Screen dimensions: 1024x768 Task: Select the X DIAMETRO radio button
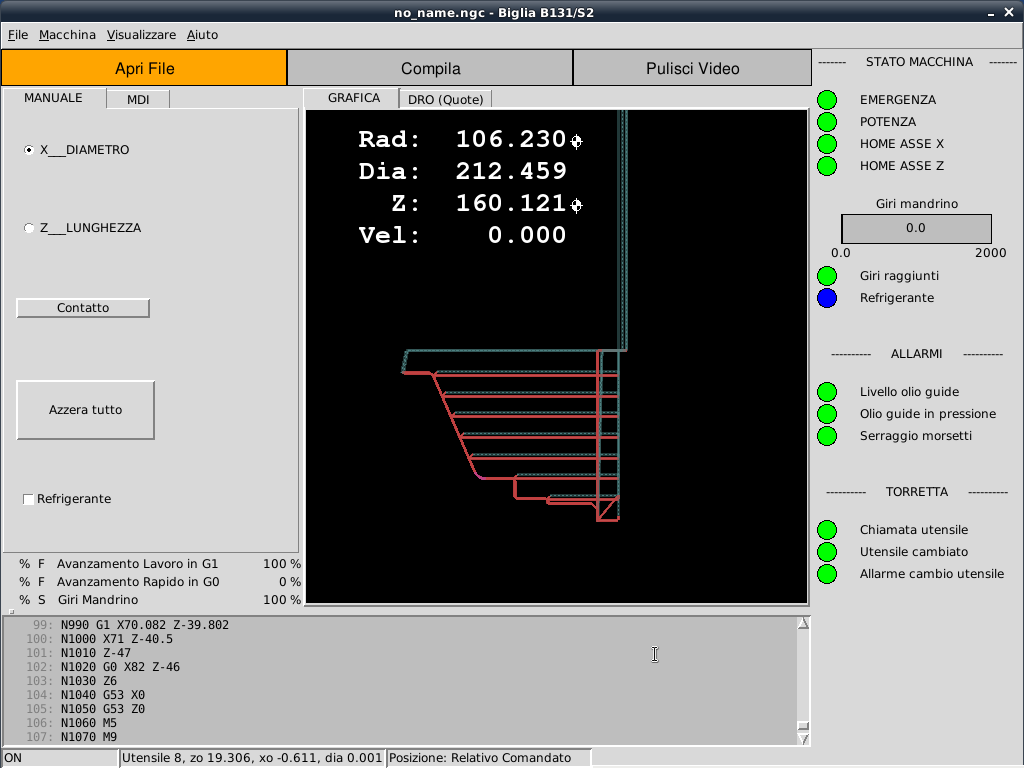coord(29,150)
